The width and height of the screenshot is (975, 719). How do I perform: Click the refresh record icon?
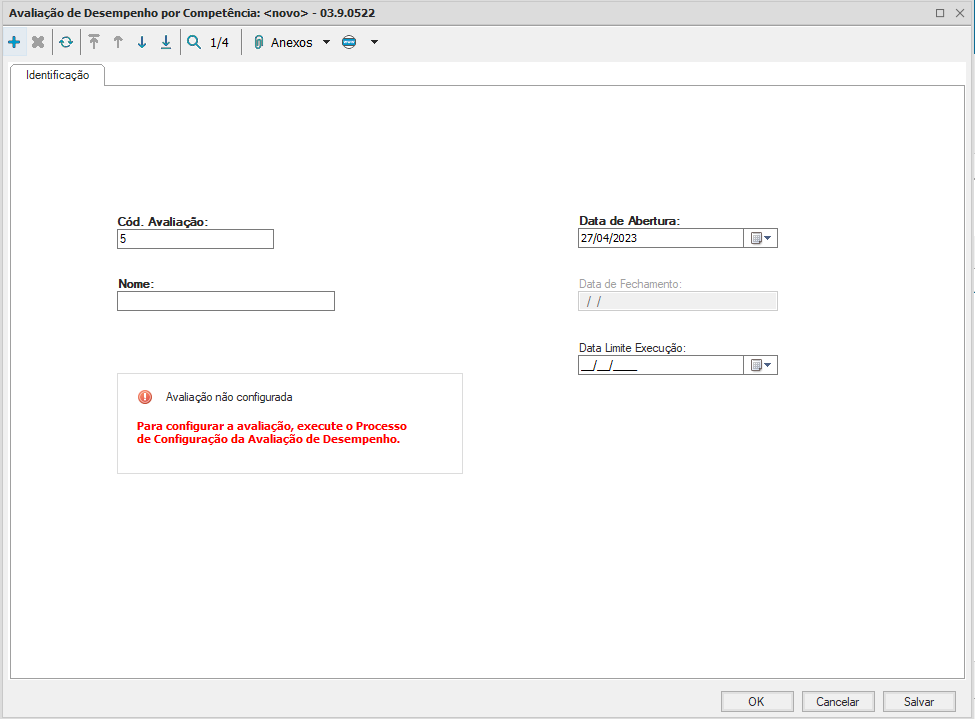66,43
